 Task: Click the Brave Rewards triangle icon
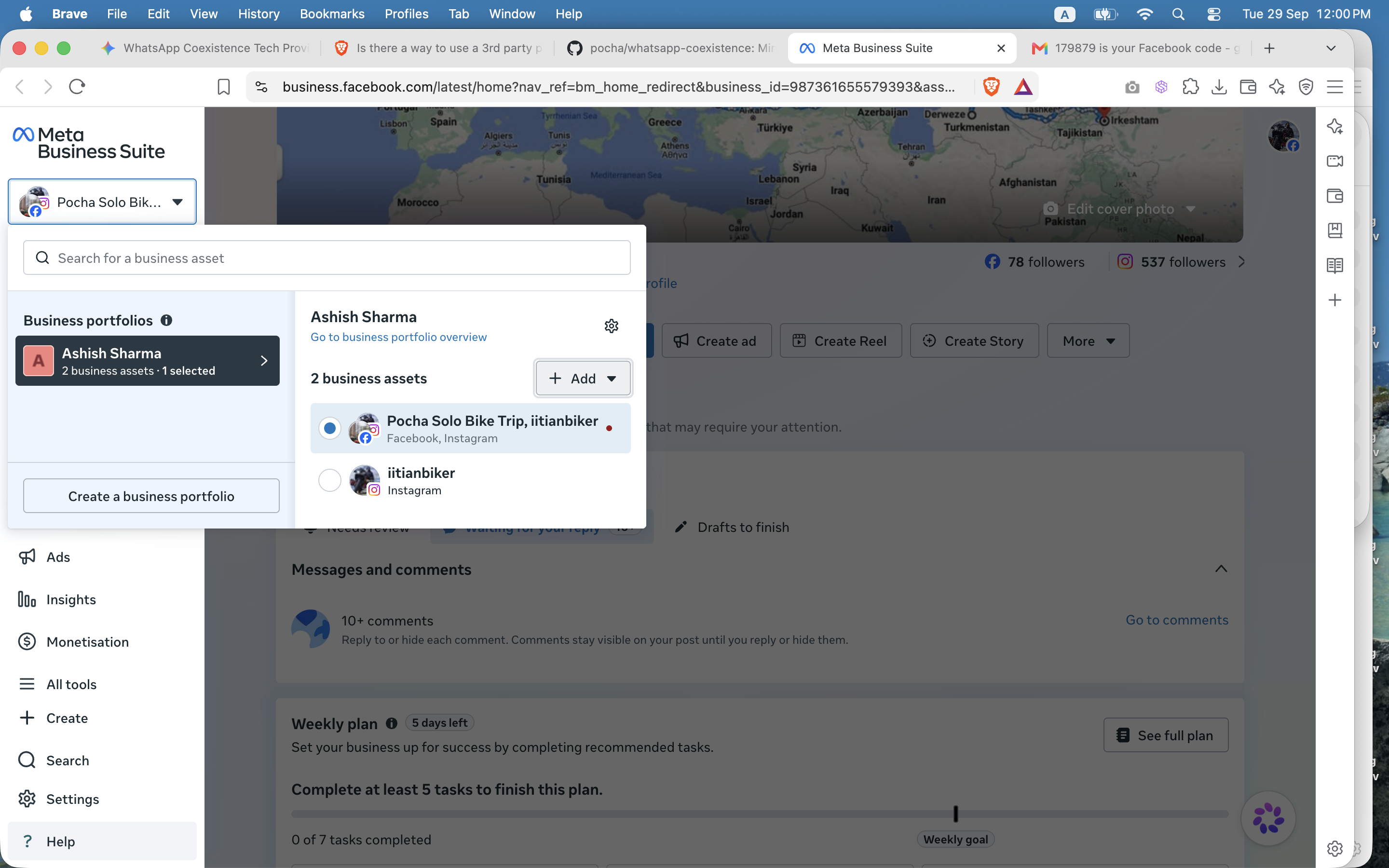coord(1023,87)
